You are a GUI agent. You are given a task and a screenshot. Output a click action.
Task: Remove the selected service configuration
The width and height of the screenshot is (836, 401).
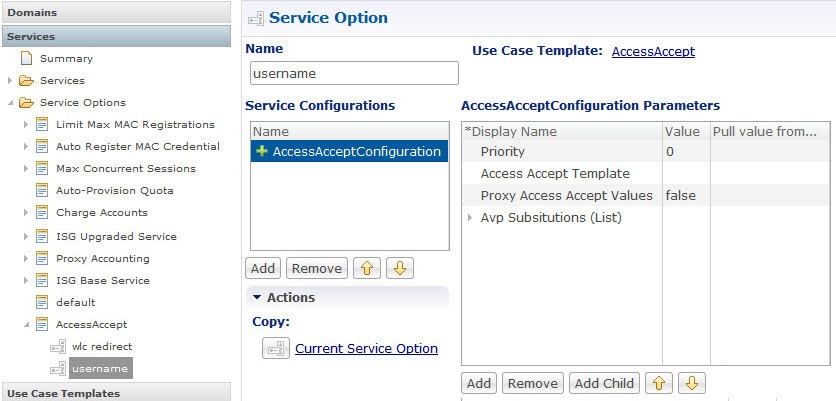click(317, 268)
